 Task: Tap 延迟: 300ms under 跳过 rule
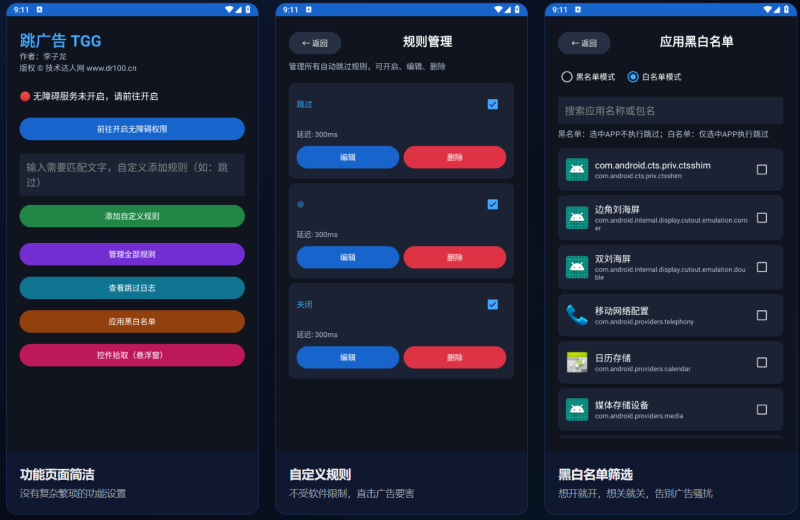[317, 134]
